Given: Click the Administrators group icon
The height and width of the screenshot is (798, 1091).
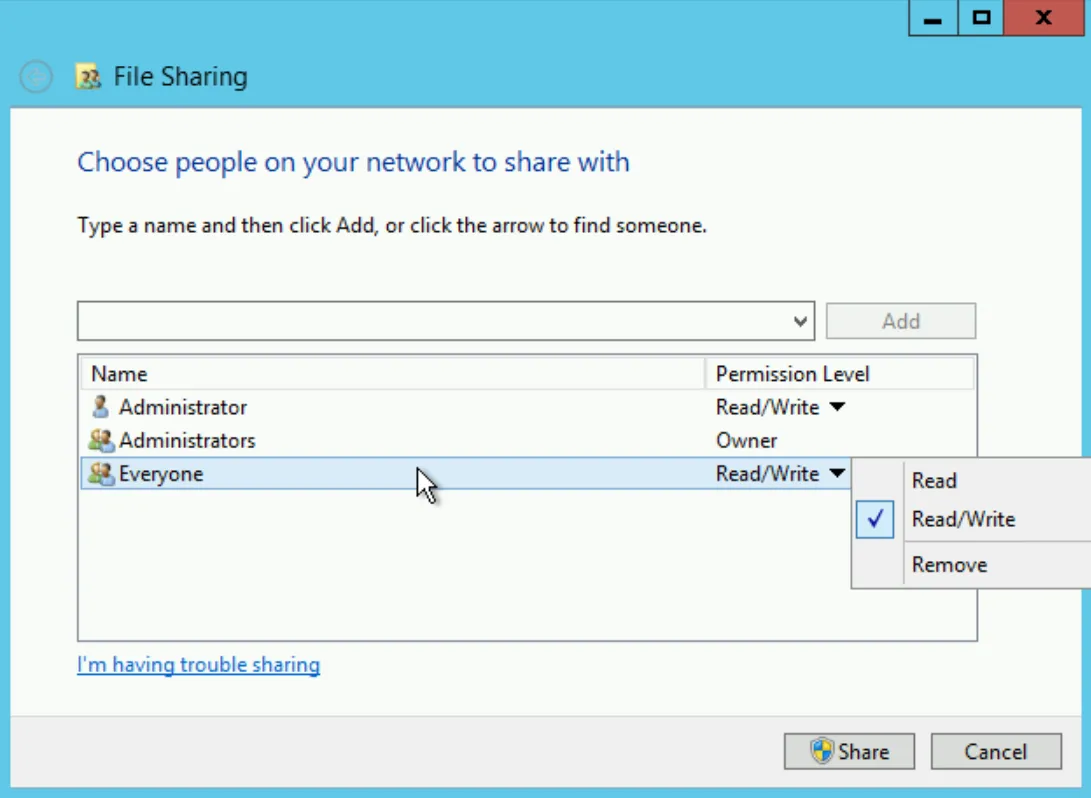Looking at the screenshot, I should point(102,440).
